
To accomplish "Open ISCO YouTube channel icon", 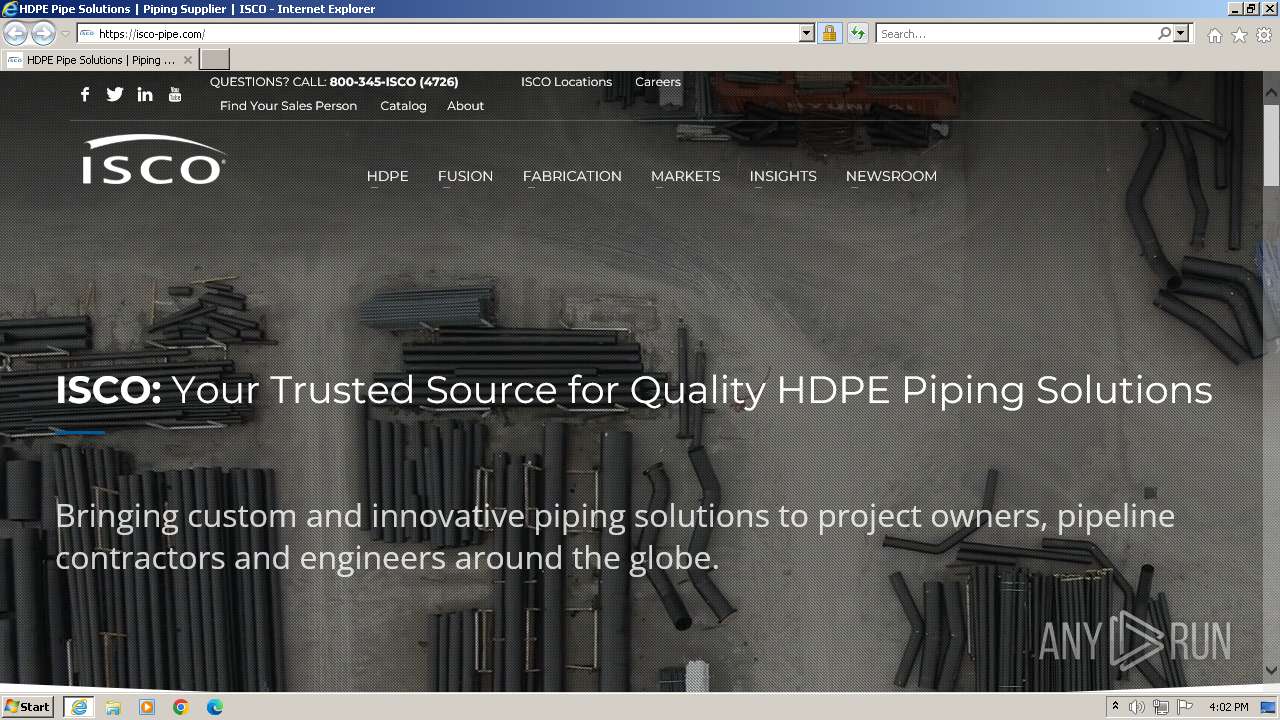I will (175, 94).
